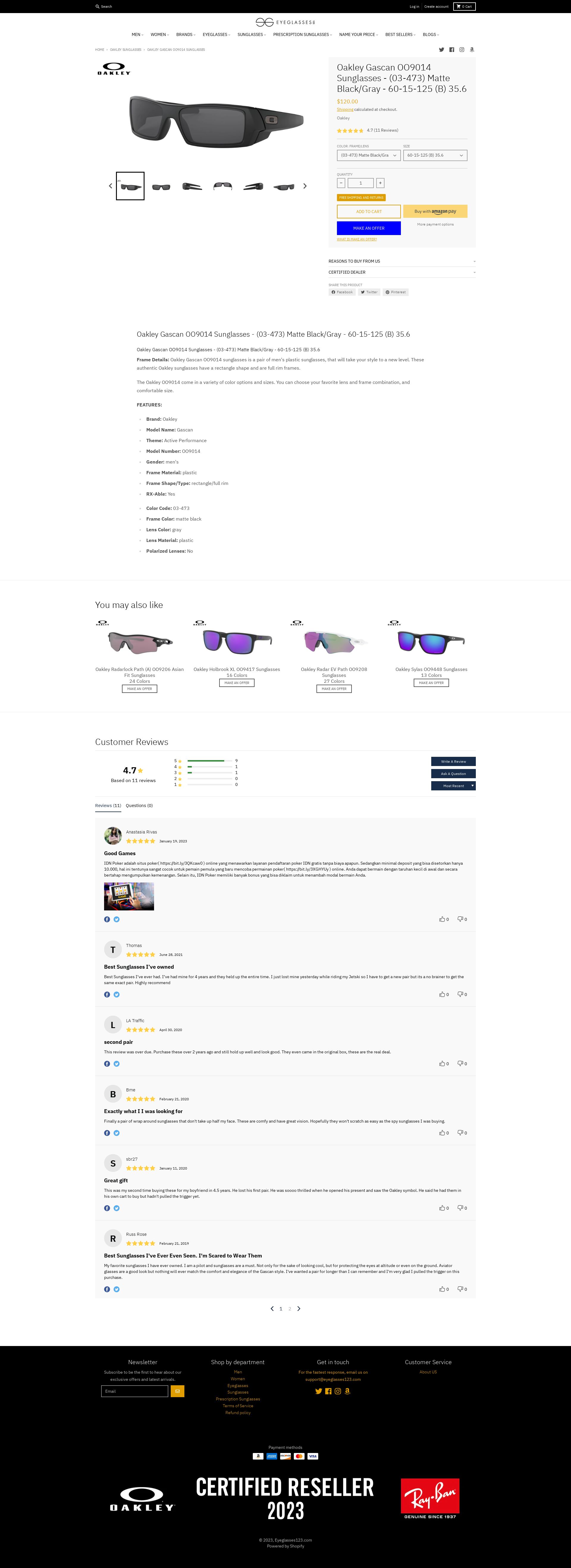Viewport: 571px width, 1568px height.
Task: Go to the next reviews page arrow
Action: pyautogui.click(x=299, y=1309)
